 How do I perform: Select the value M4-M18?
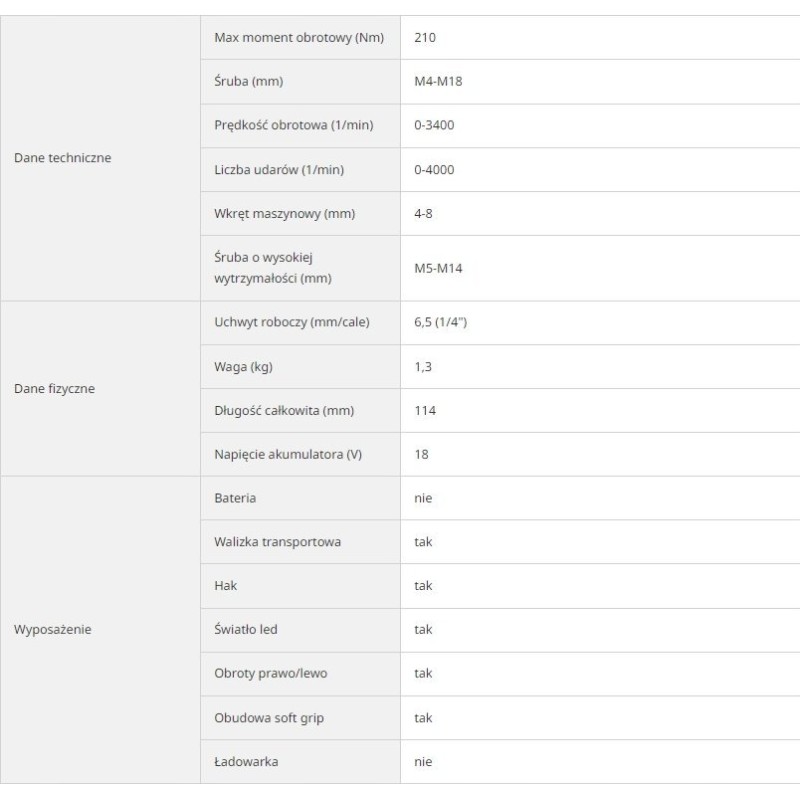[x=438, y=82]
